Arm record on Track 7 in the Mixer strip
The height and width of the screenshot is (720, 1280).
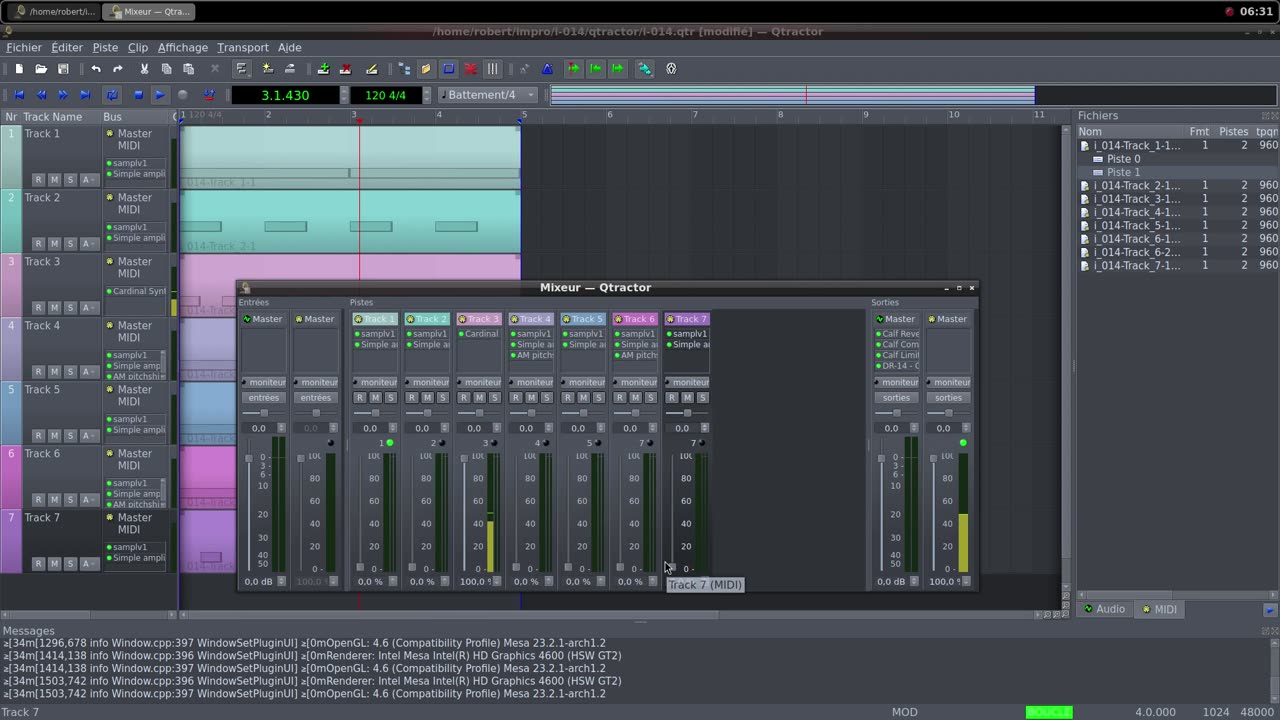672,398
